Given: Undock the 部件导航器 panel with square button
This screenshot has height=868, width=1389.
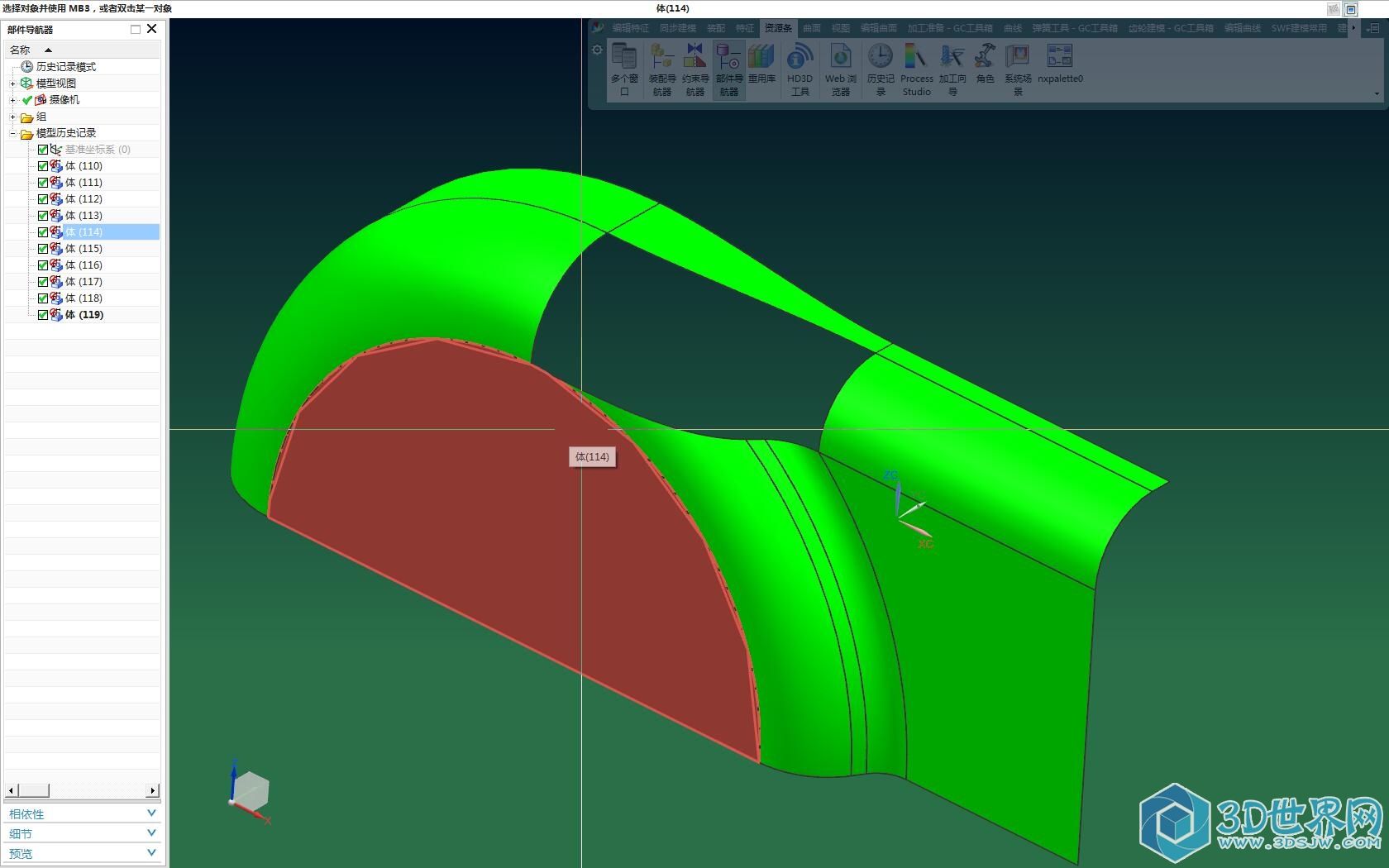Looking at the screenshot, I should 136,29.
